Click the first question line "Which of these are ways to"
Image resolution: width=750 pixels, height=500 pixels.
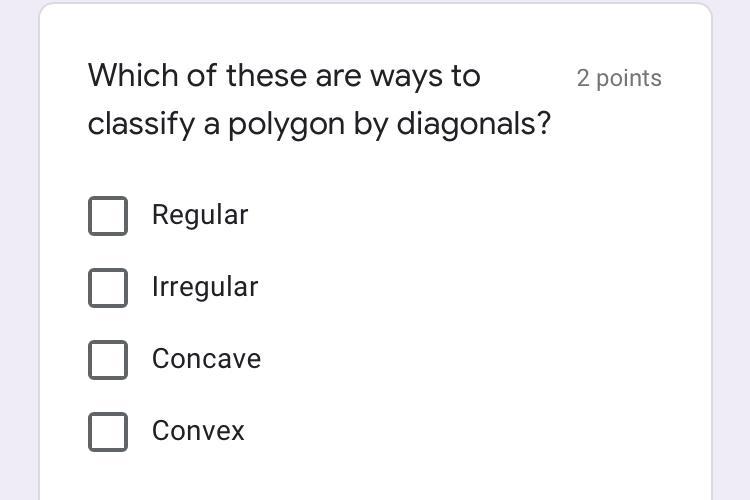click(x=284, y=76)
